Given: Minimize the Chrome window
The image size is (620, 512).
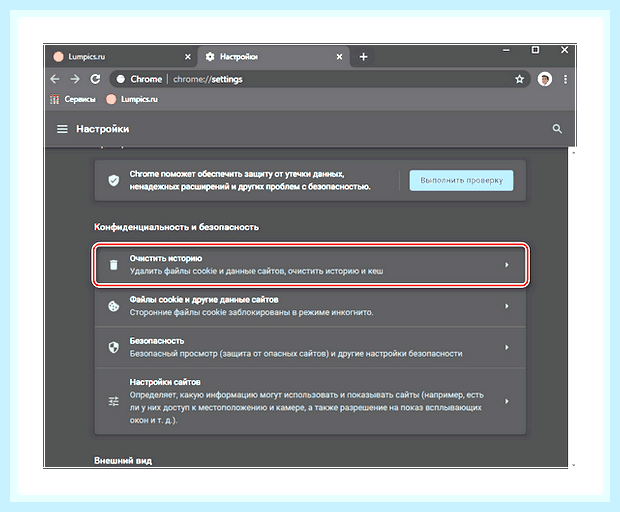Looking at the screenshot, I should click(506, 50).
